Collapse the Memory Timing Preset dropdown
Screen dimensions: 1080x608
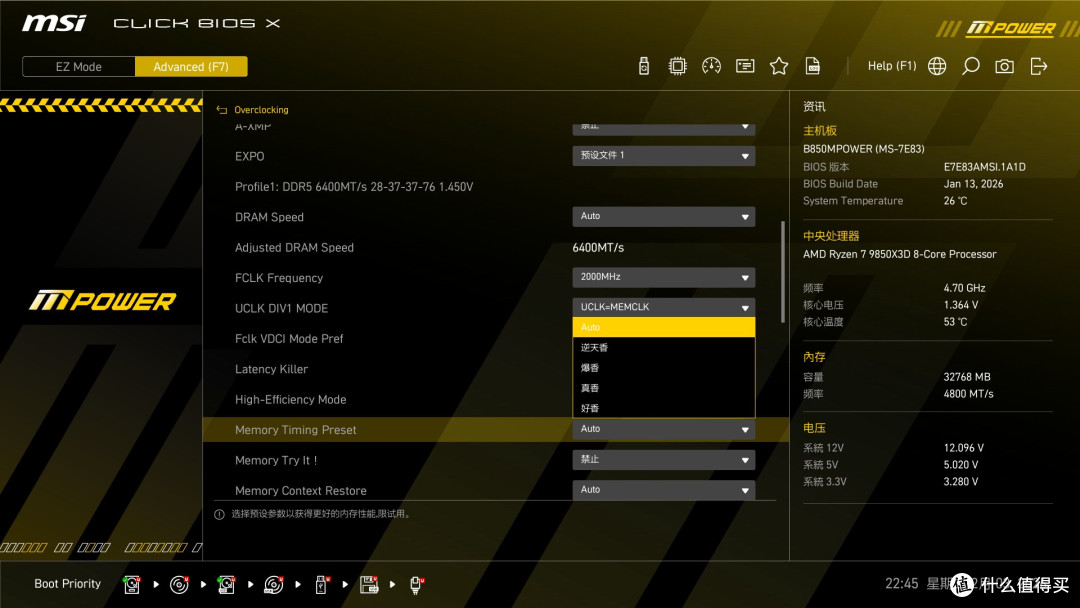coord(663,429)
